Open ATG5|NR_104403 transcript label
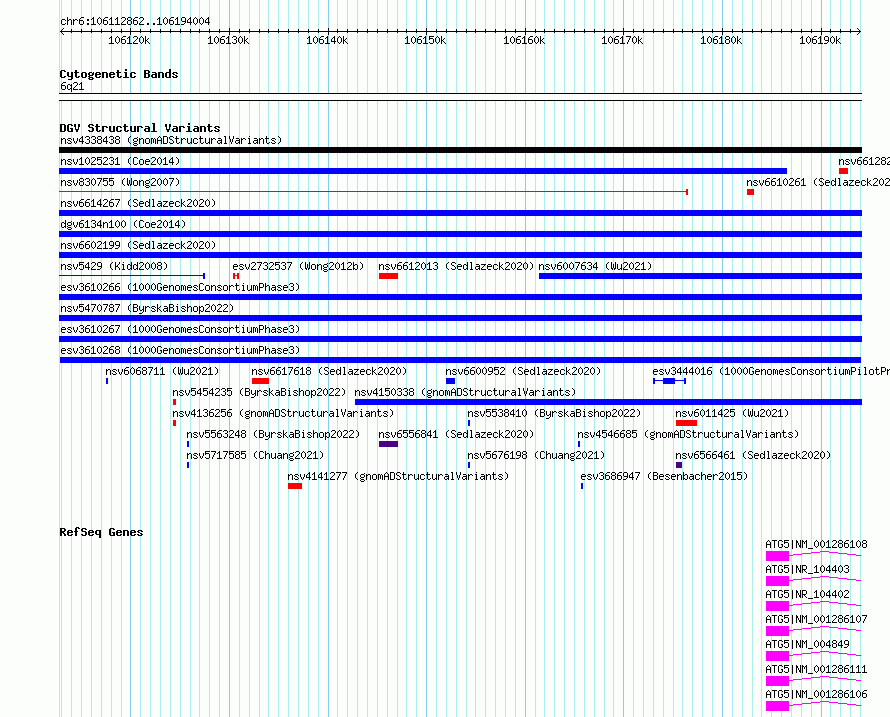This screenshot has width=890, height=717. point(807,569)
